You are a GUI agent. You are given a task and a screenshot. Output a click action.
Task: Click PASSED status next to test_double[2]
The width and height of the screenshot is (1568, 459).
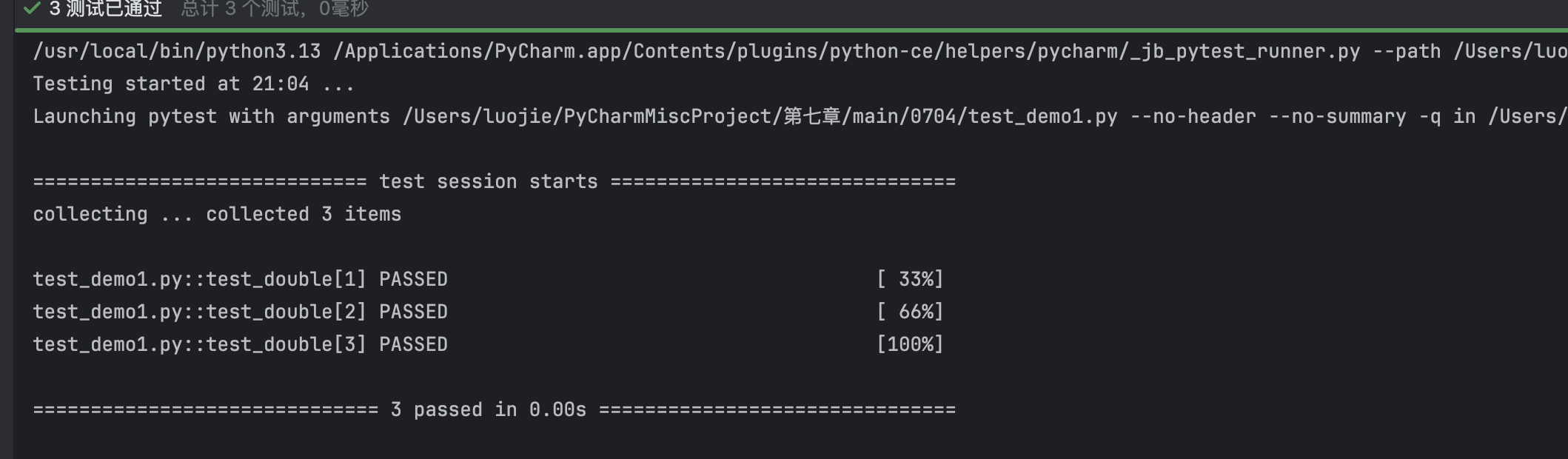coord(413,312)
